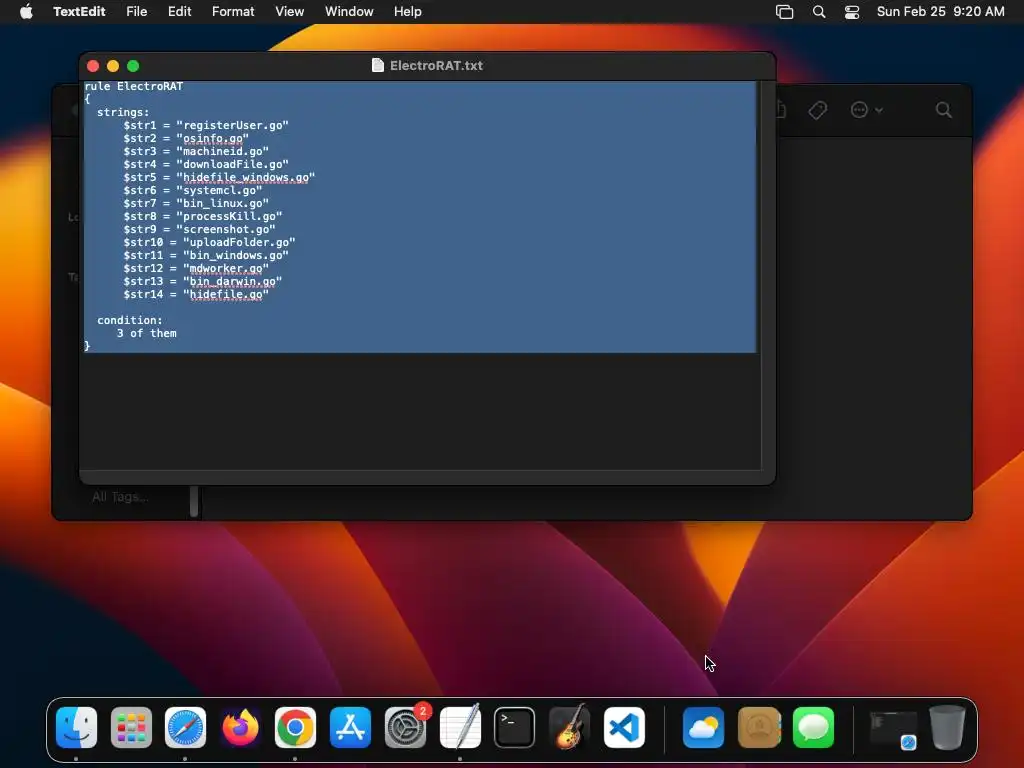Screen dimensions: 1024x768
Task: Open the Window menu
Action: [x=349, y=12]
